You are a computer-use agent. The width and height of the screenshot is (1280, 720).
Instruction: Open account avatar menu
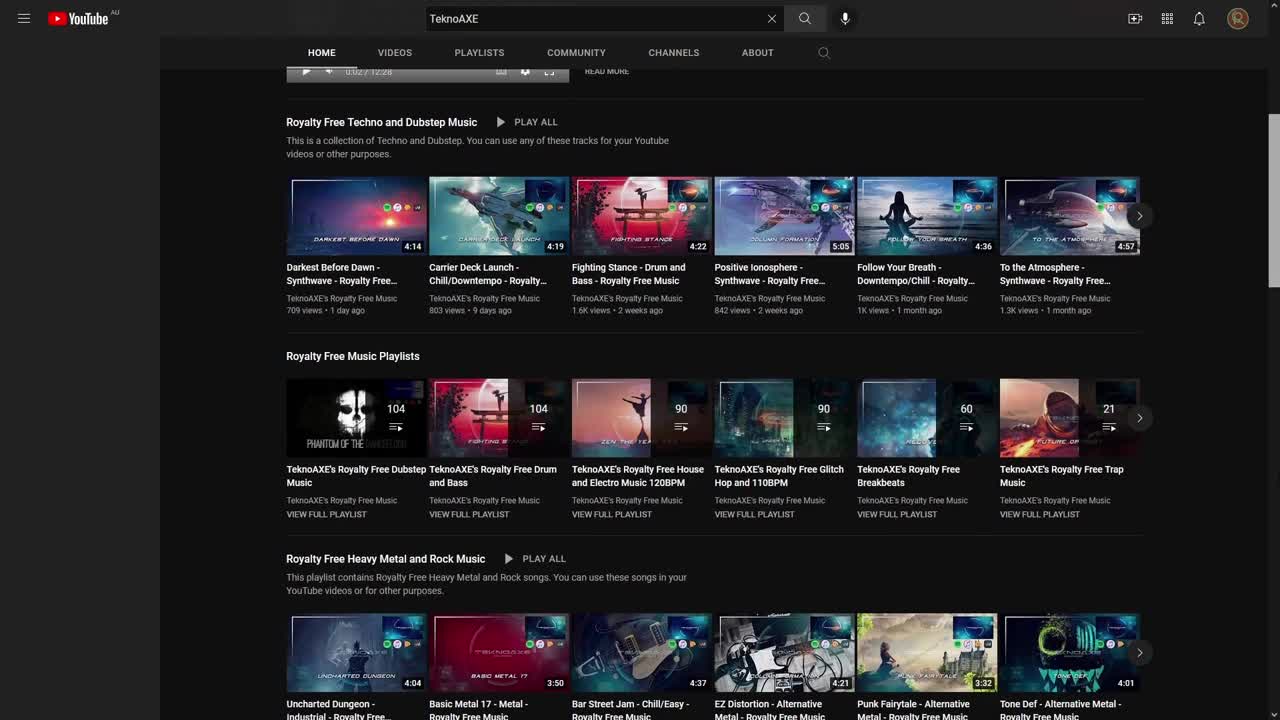pos(1238,18)
